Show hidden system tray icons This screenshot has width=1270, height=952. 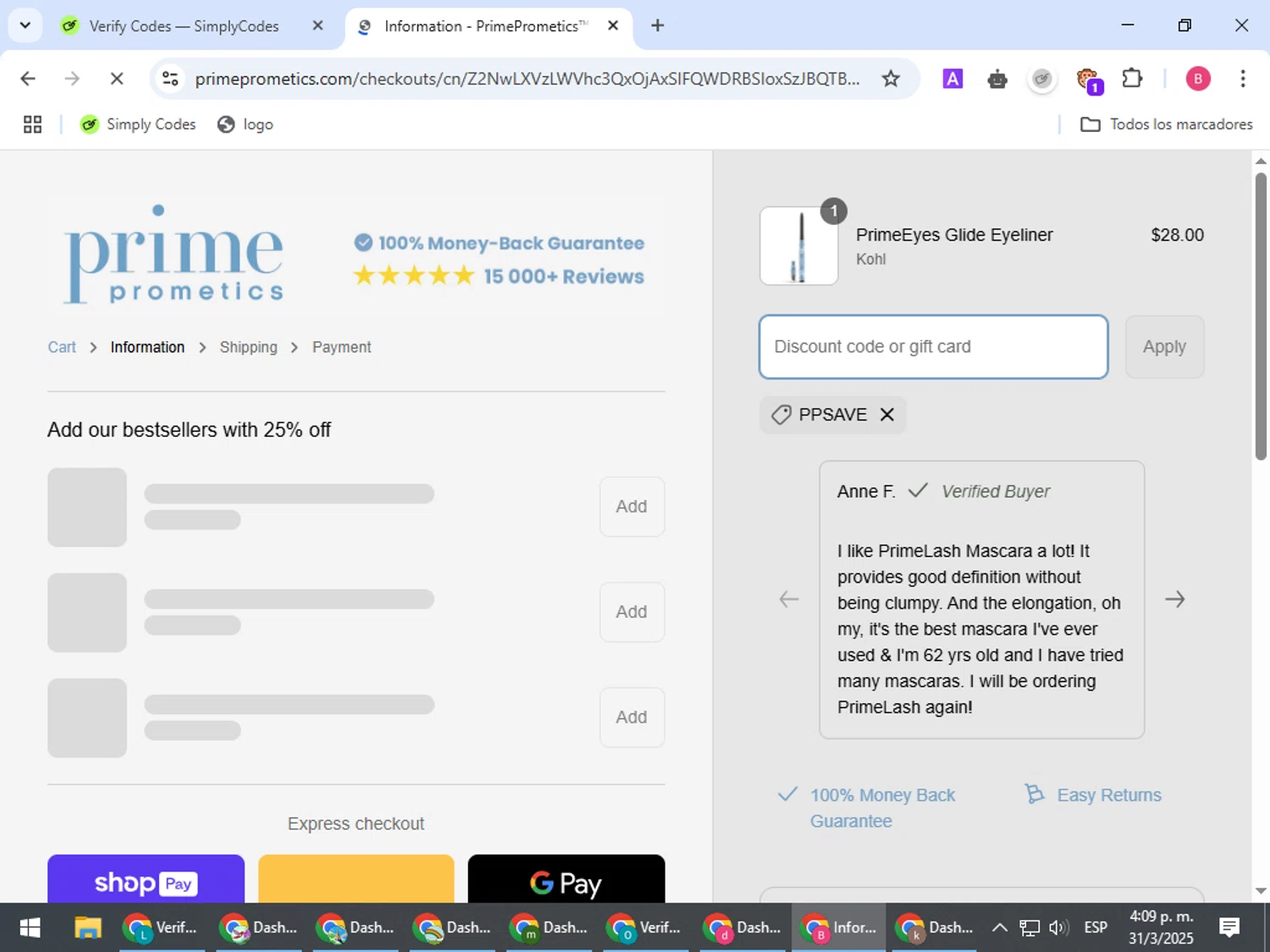999,928
